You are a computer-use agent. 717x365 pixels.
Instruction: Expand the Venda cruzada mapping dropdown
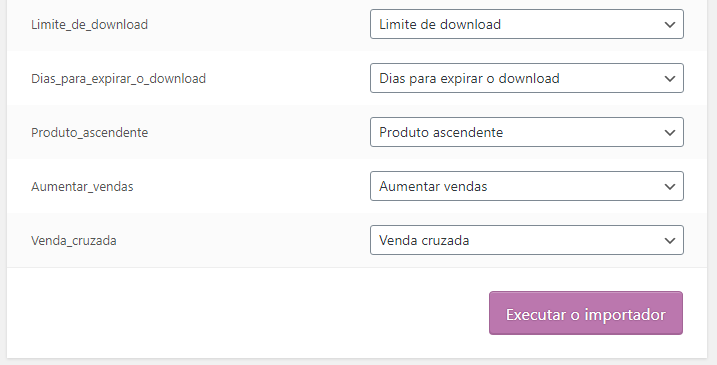coord(527,240)
